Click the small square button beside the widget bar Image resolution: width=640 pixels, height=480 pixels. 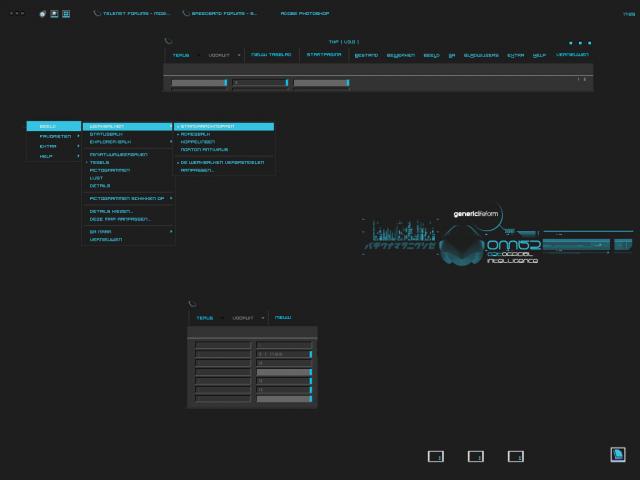[x=623, y=244]
